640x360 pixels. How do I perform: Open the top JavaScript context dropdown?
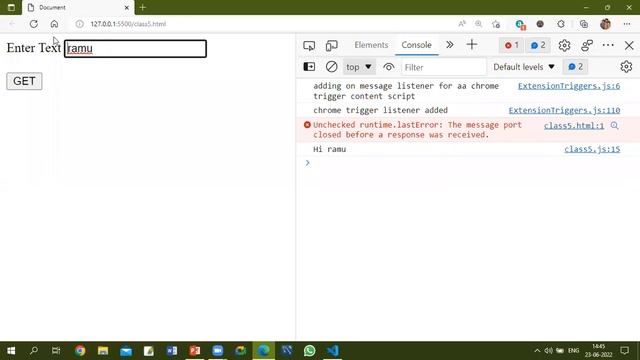359,67
